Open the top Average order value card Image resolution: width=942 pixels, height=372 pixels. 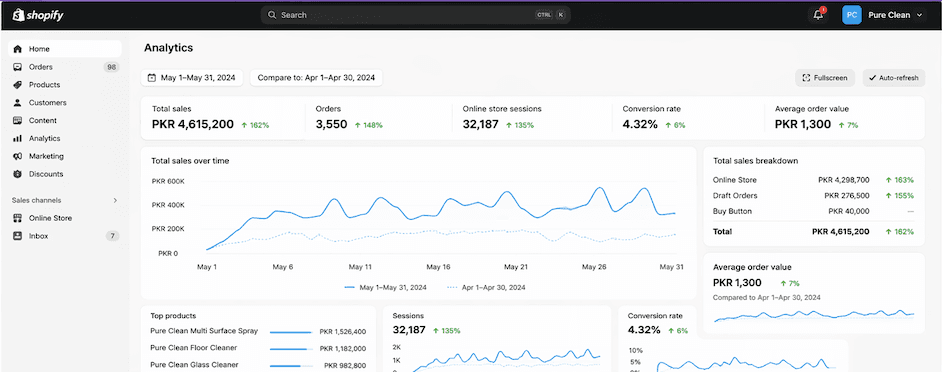(845, 118)
